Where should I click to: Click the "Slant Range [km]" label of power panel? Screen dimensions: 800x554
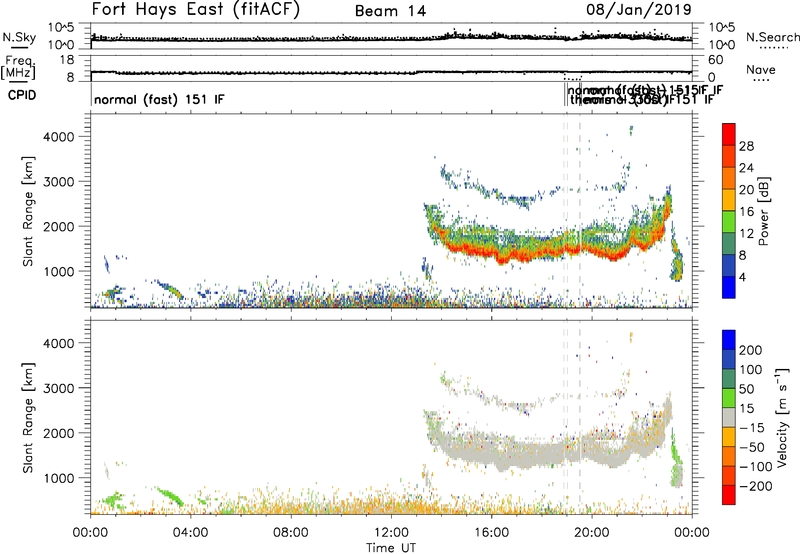point(28,211)
